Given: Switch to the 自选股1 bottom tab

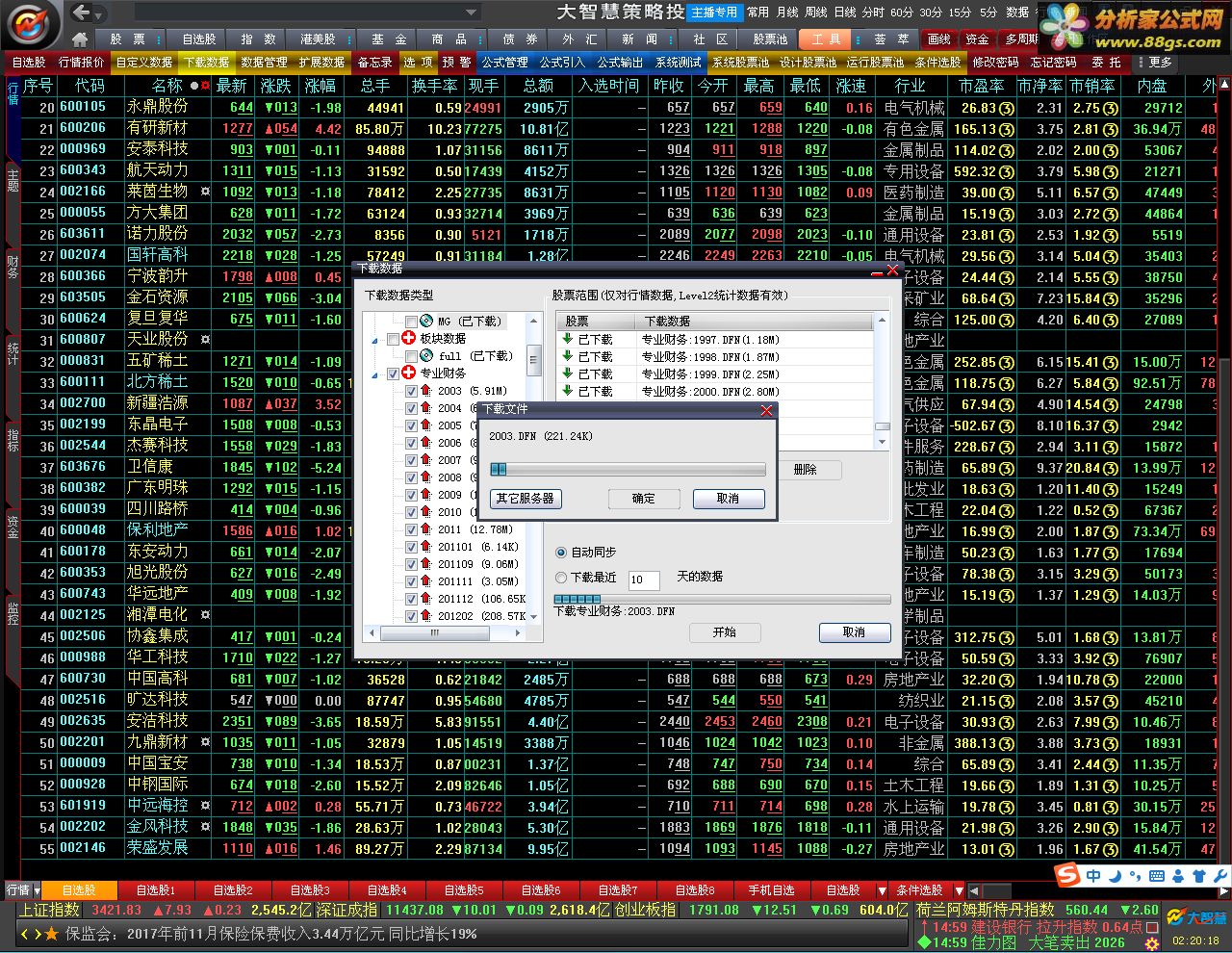Looking at the screenshot, I should pos(155,890).
